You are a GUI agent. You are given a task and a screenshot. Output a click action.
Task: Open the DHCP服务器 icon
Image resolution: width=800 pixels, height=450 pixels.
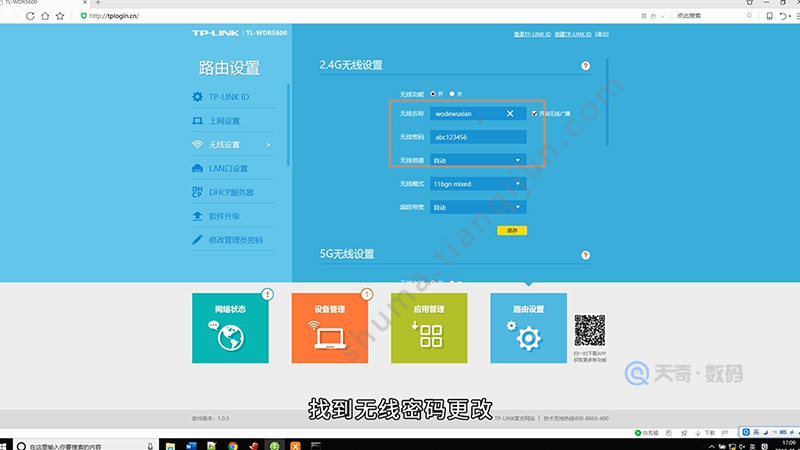[197, 192]
